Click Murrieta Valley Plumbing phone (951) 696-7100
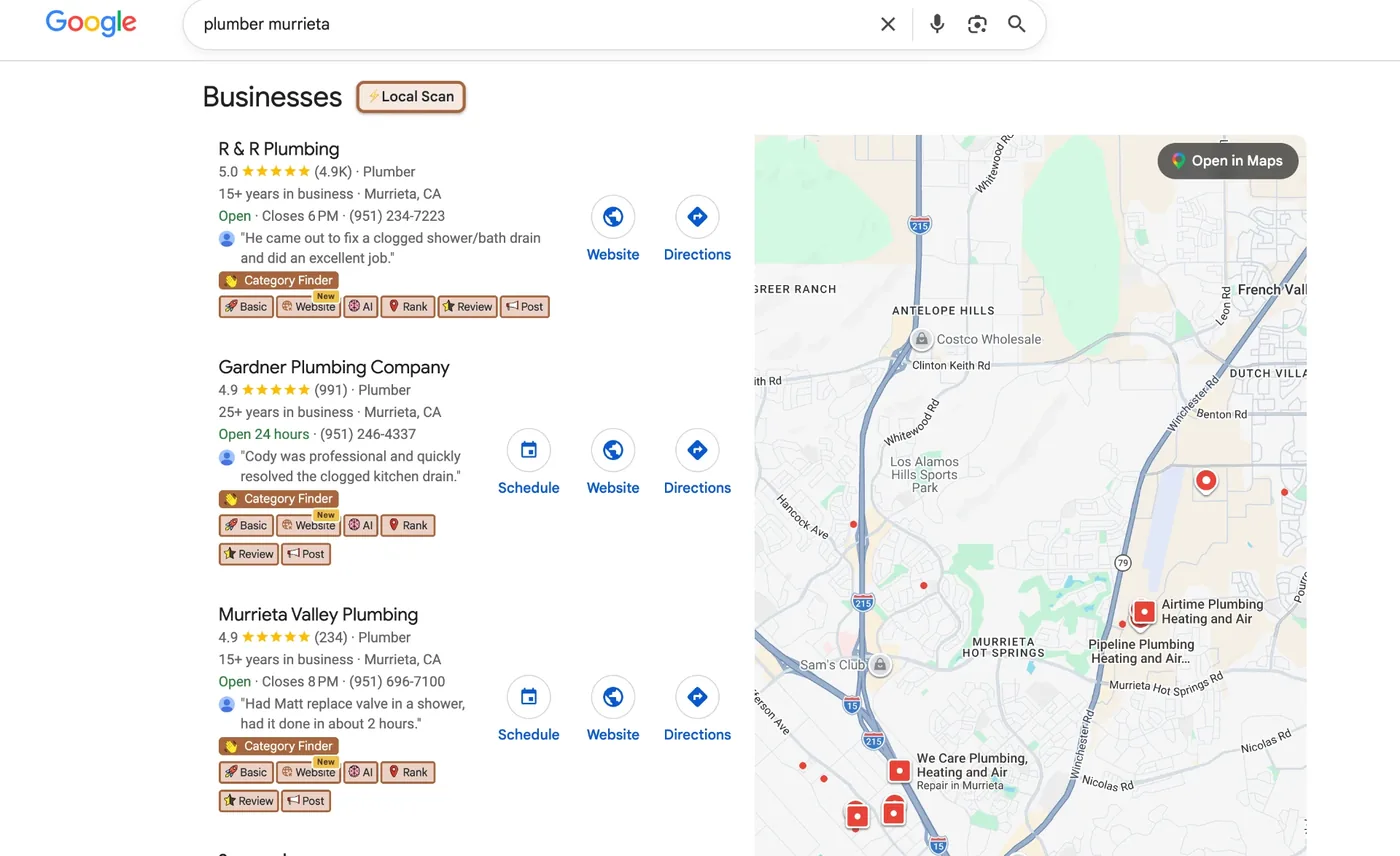Viewport: 1400px width, 856px height. tap(397, 681)
